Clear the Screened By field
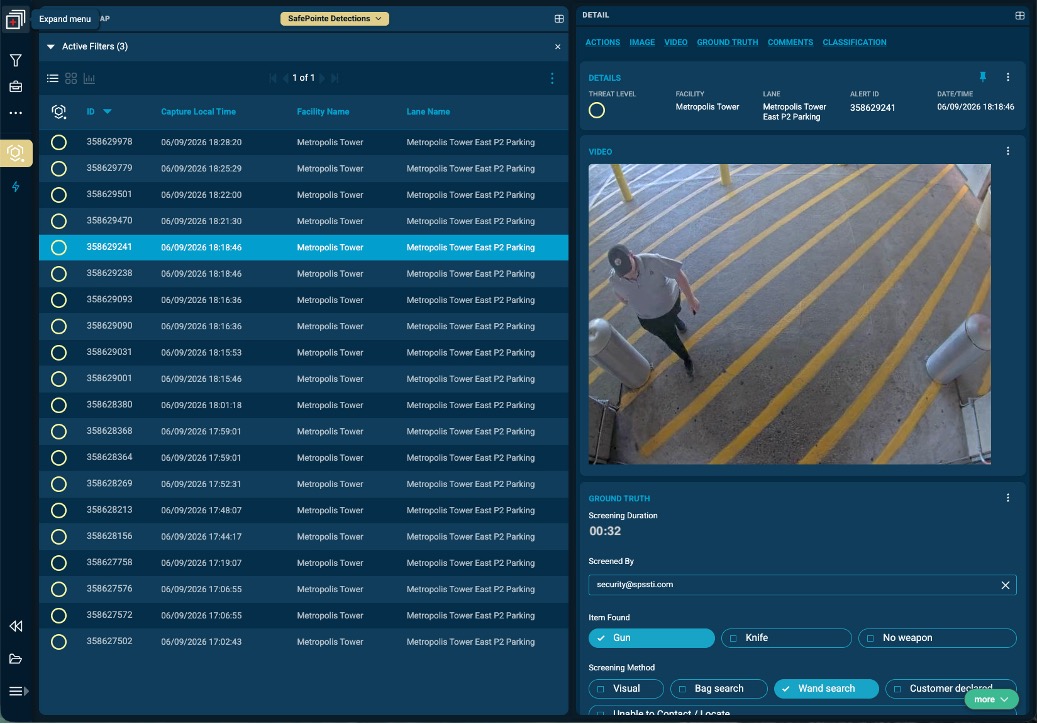The width and height of the screenshot is (1038, 724). tap(1006, 586)
